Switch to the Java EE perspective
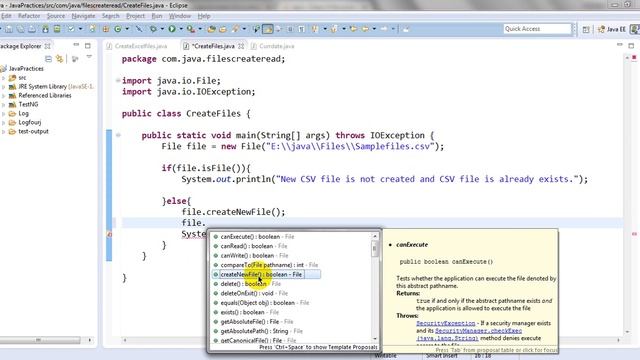 click(611, 29)
